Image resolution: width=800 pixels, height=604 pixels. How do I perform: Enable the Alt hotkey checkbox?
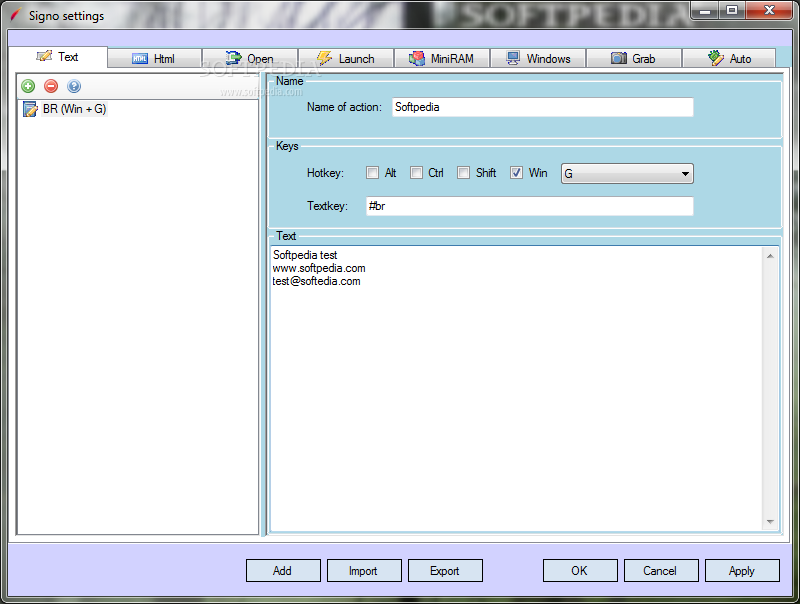click(x=372, y=173)
